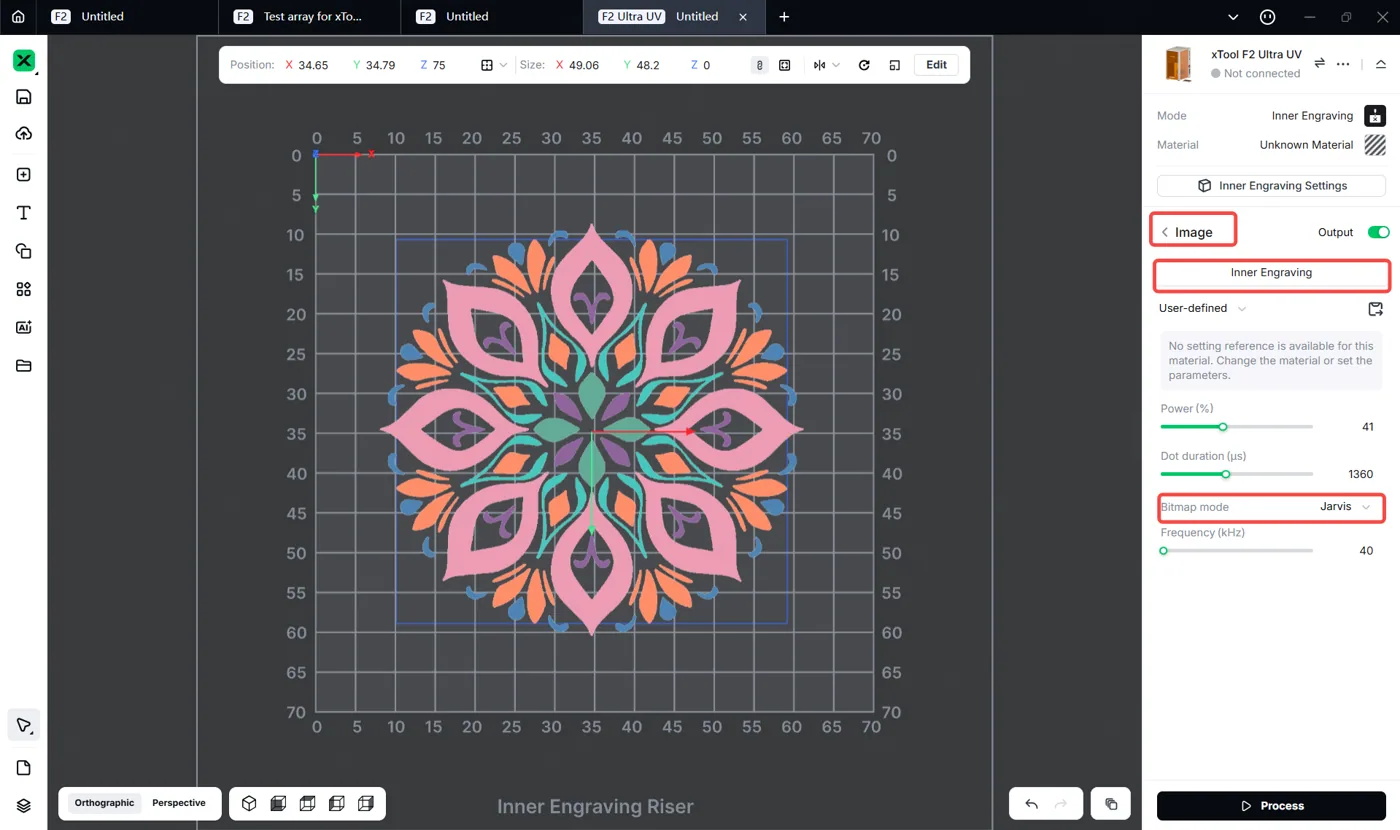Go back from the Image panel
The image size is (1400, 830).
1165,232
